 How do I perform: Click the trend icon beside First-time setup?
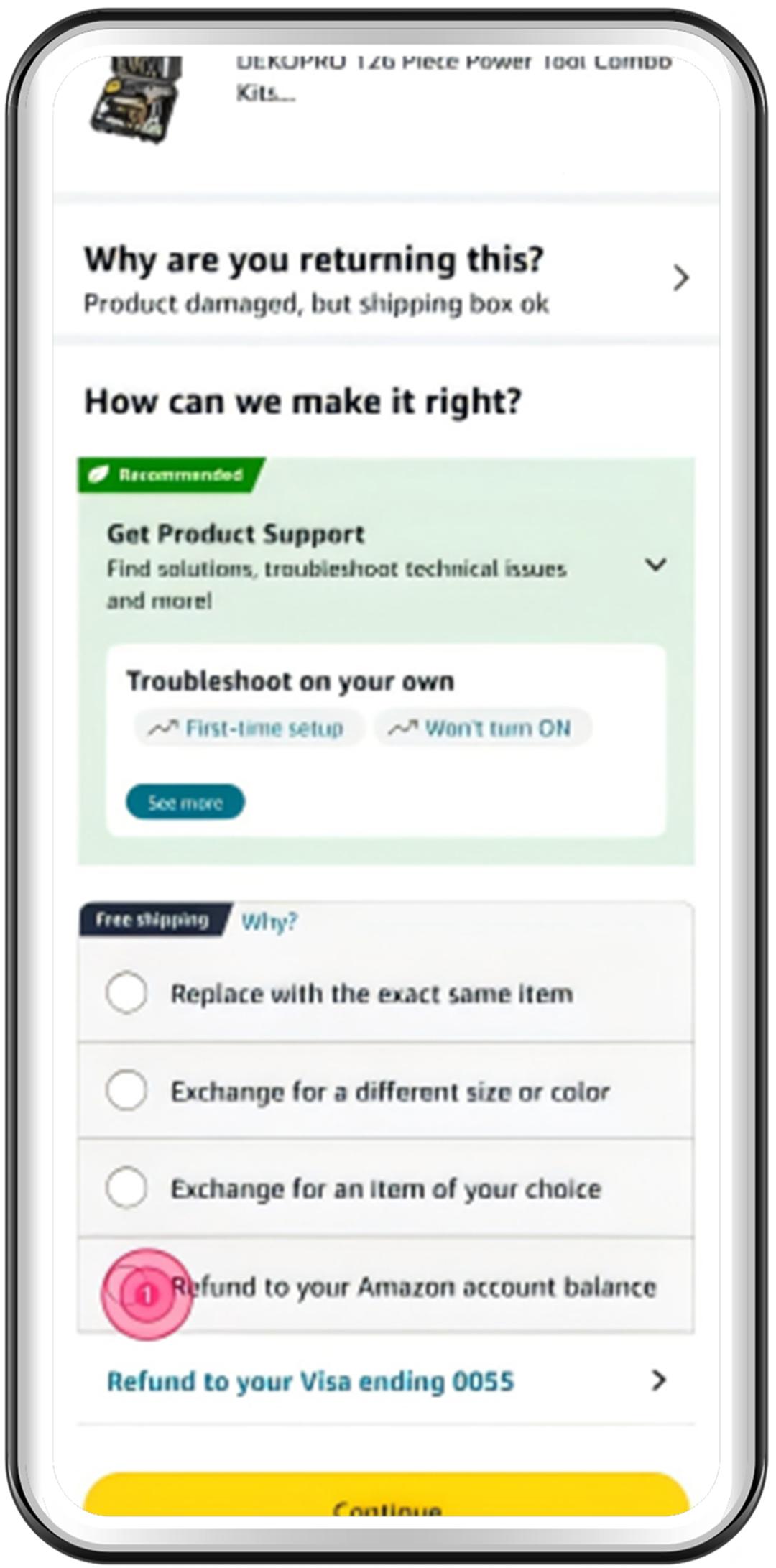click(x=162, y=729)
